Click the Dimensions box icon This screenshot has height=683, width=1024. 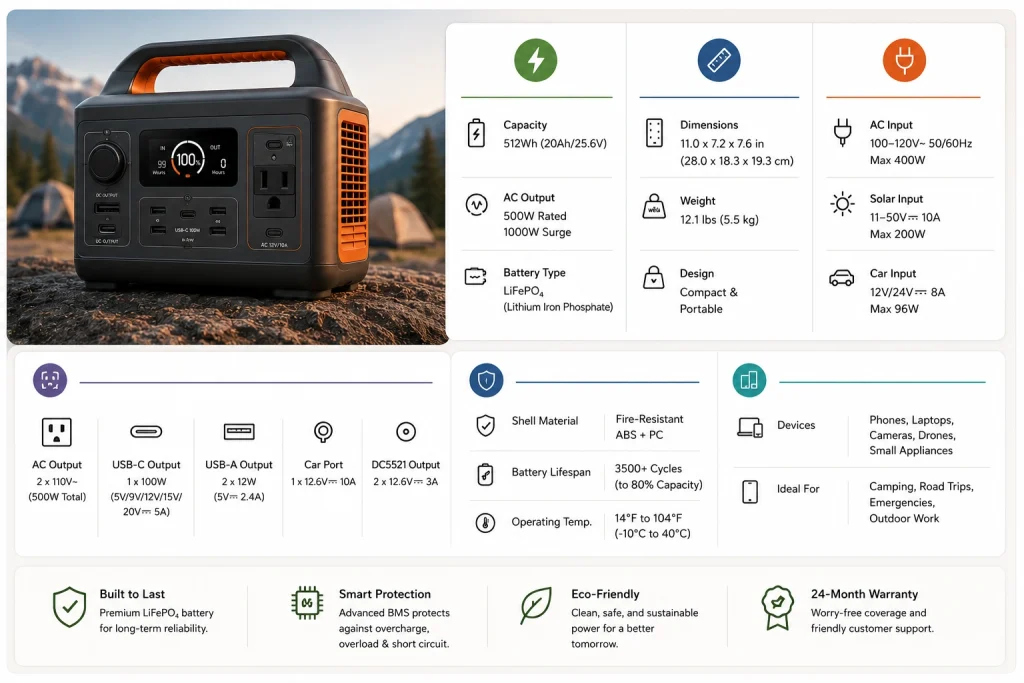pyautogui.click(x=654, y=133)
